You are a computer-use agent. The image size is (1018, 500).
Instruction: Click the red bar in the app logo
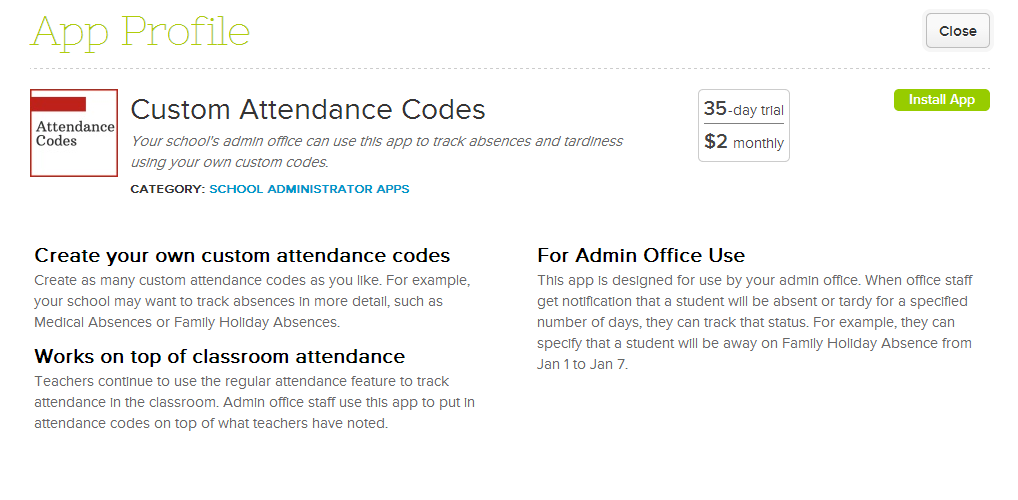coord(58,103)
